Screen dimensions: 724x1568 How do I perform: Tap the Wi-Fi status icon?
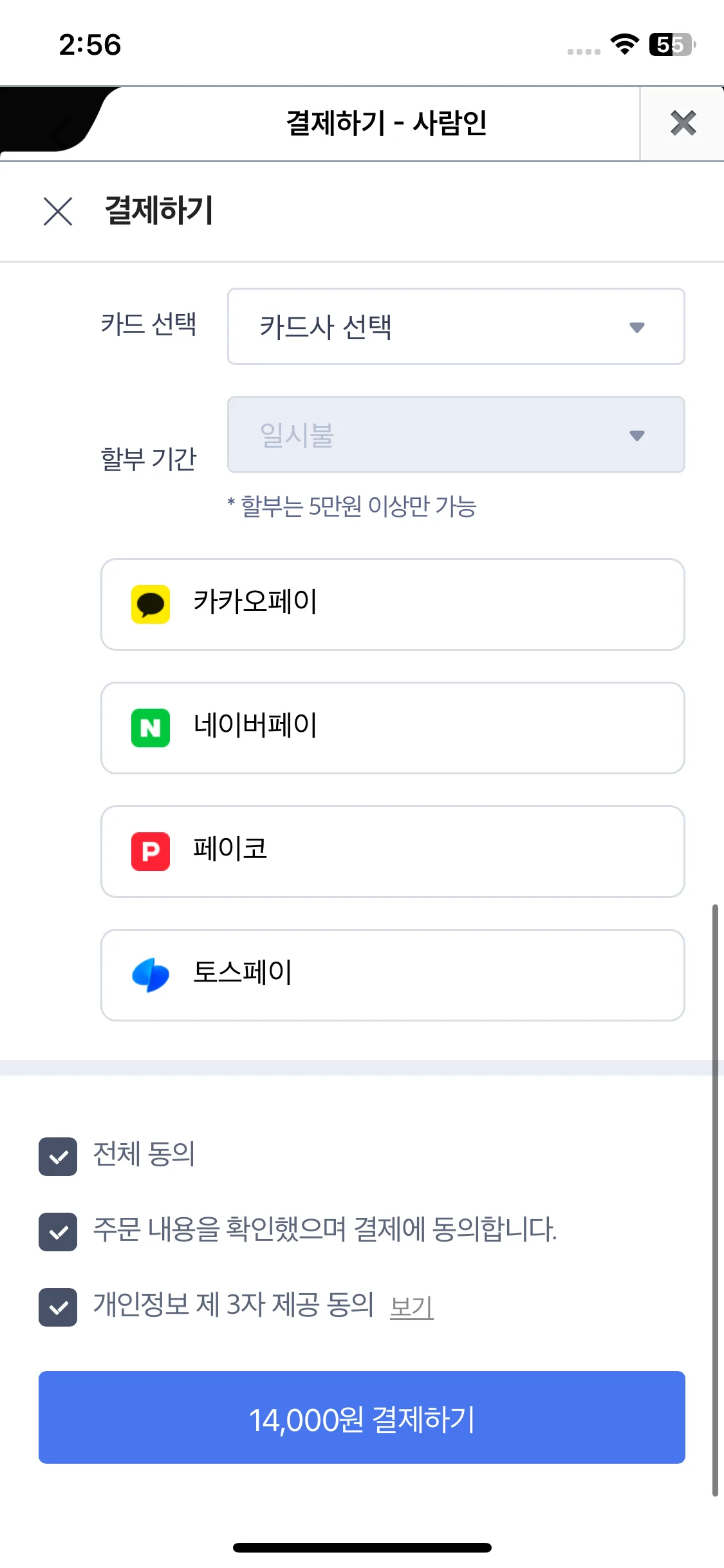pyautogui.click(x=624, y=44)
